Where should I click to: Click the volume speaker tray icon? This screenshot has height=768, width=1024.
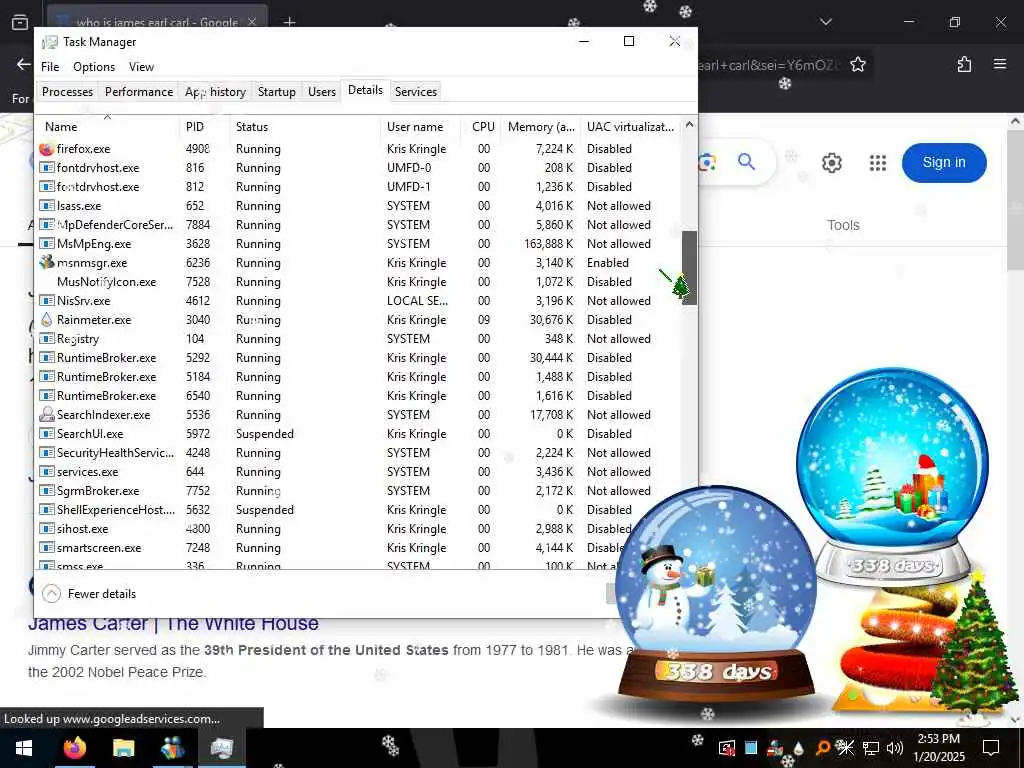(x=895, y=748)
